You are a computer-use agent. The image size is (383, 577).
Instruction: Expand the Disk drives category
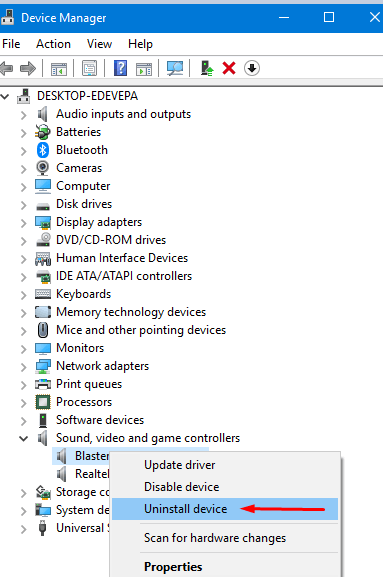(24, 205)
